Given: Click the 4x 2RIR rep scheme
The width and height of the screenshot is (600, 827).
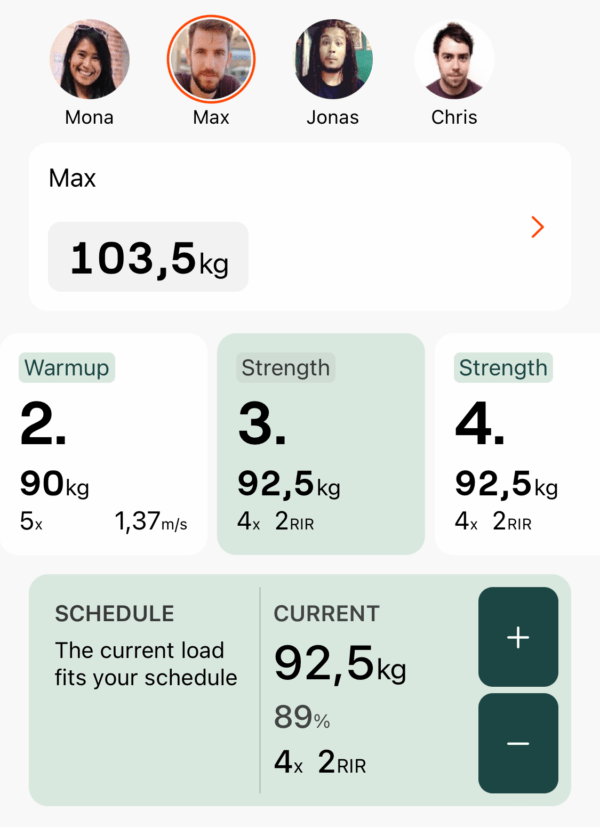Looking at the screenshot, I should point(318,762).
